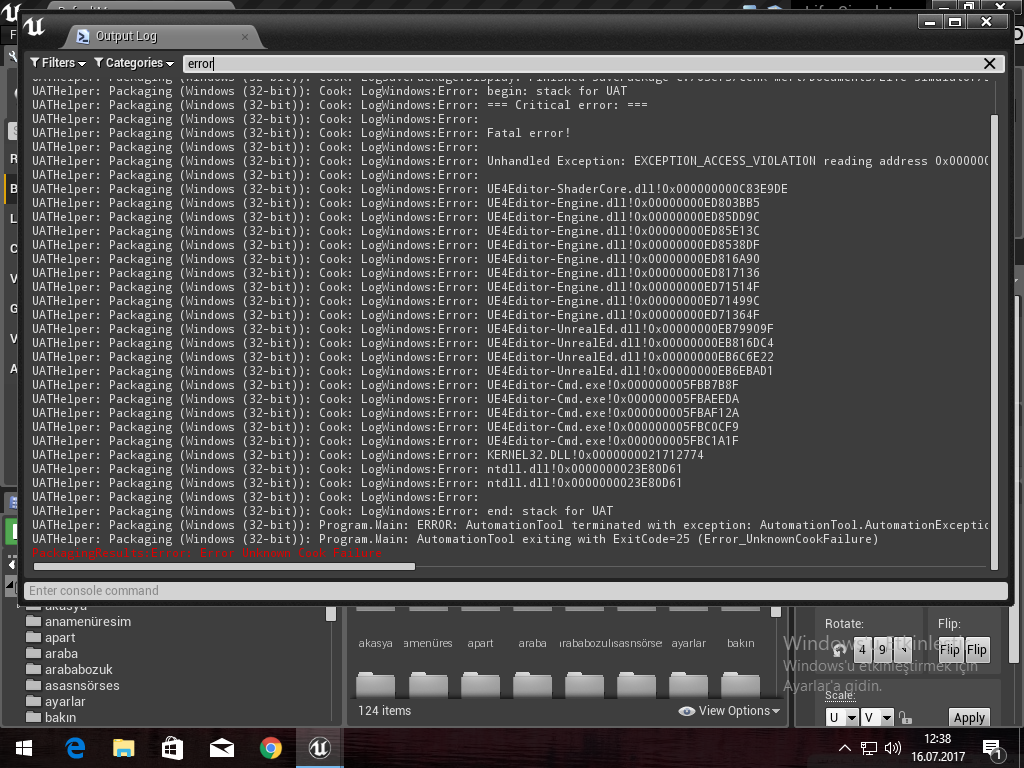
Task: Launch Microsoft Edge from taskbar
Action: [x=76, y=748]
